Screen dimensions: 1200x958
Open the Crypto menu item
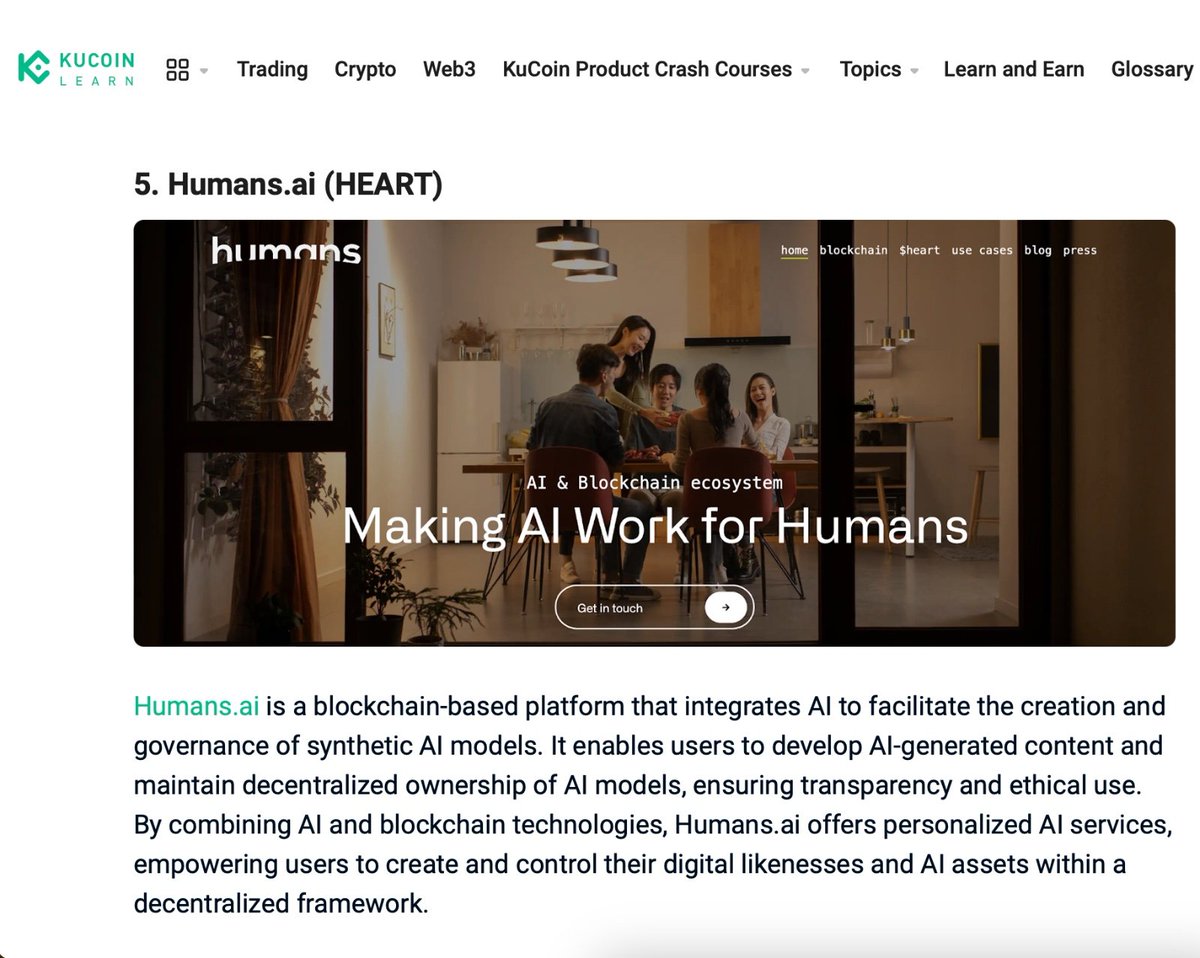tap(365, 69)
